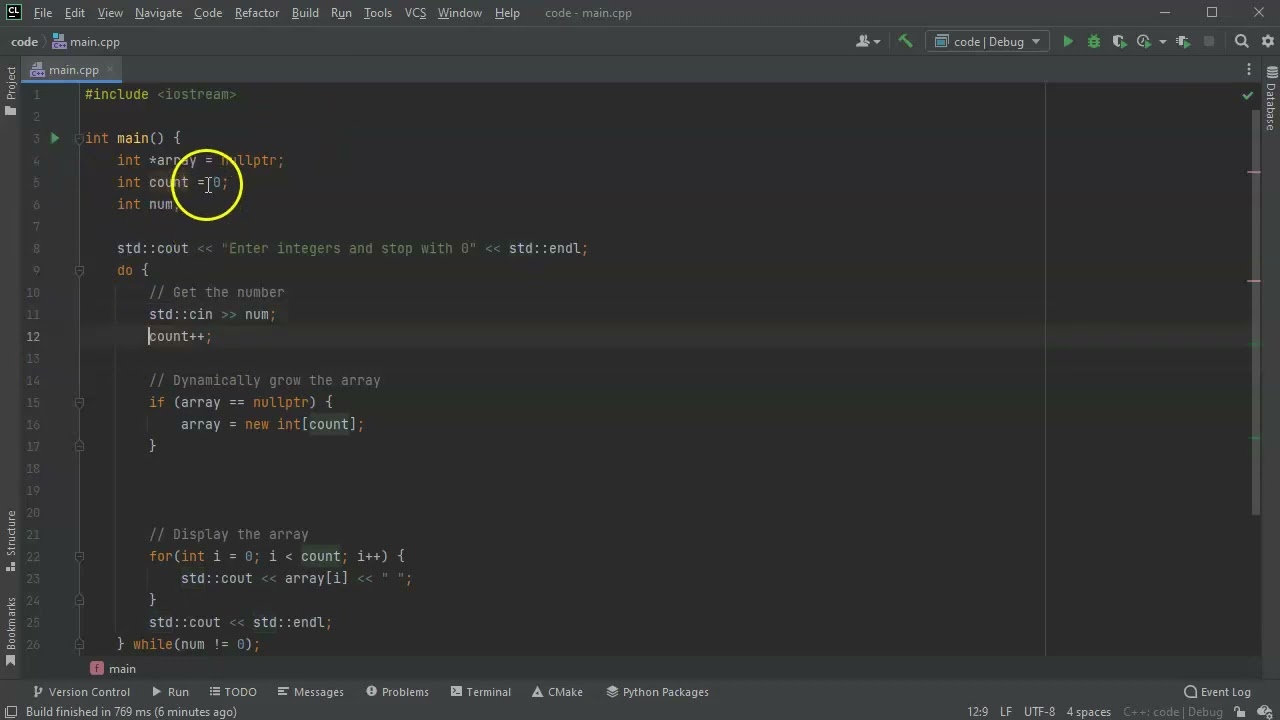The image size is (1280, 720).
Task: Start debugging with the bug icon
Action: (1093, 42)
